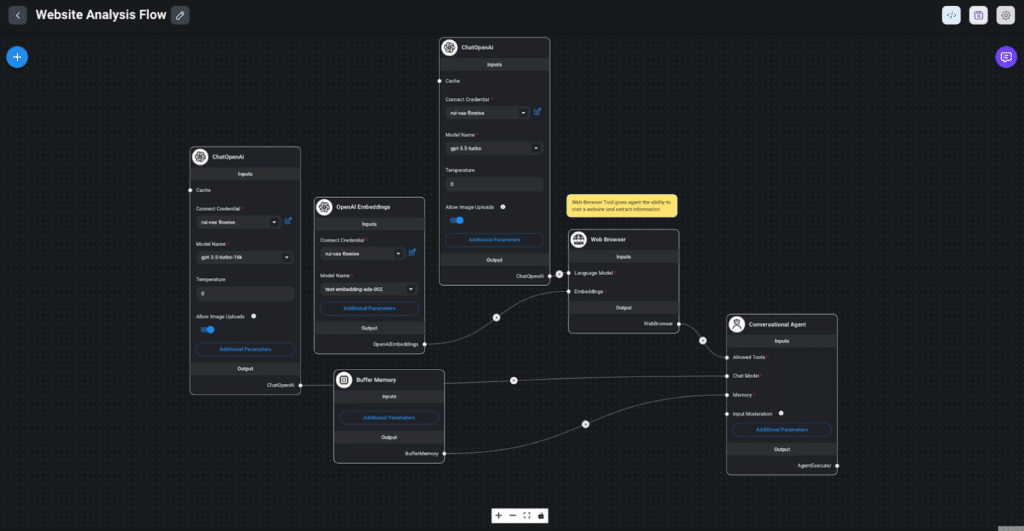Click the OpenAI Embeddings node title
1024x531 pixels.
point(363,207)
